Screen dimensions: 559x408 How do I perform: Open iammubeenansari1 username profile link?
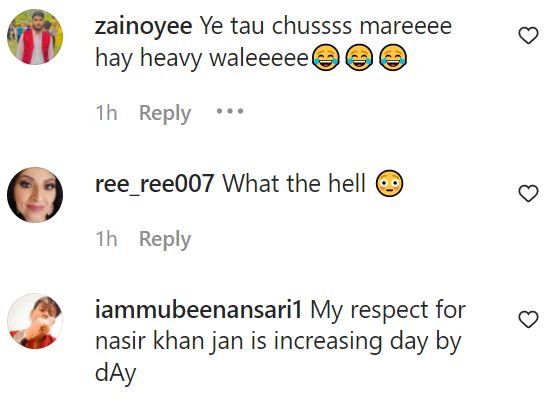tap(198, 310)
